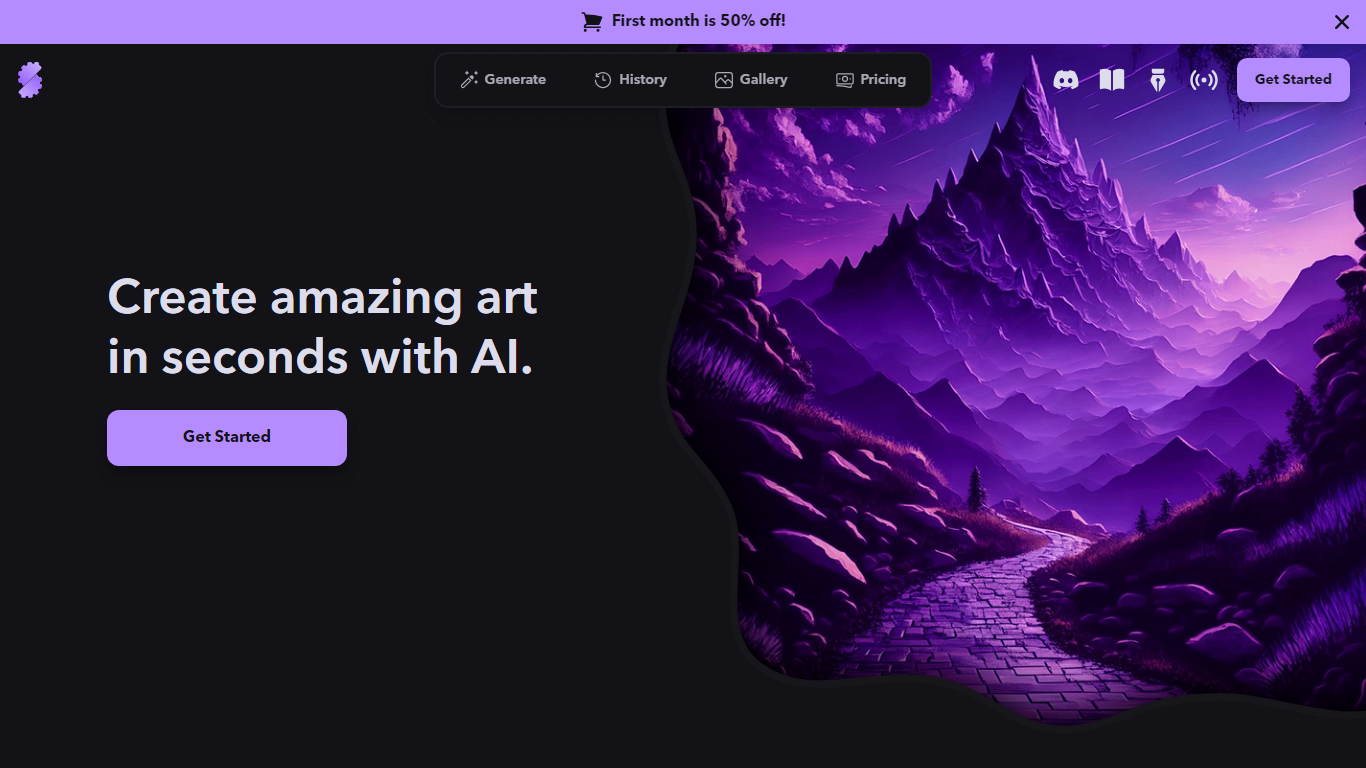
Task: Click the magic wand icon beside Generate
Action: tap(469, 80)
